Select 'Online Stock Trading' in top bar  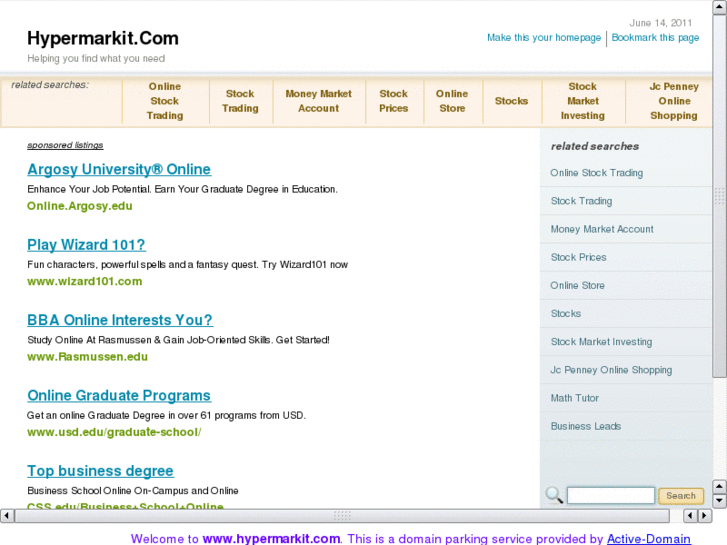[x=165, y=101]
